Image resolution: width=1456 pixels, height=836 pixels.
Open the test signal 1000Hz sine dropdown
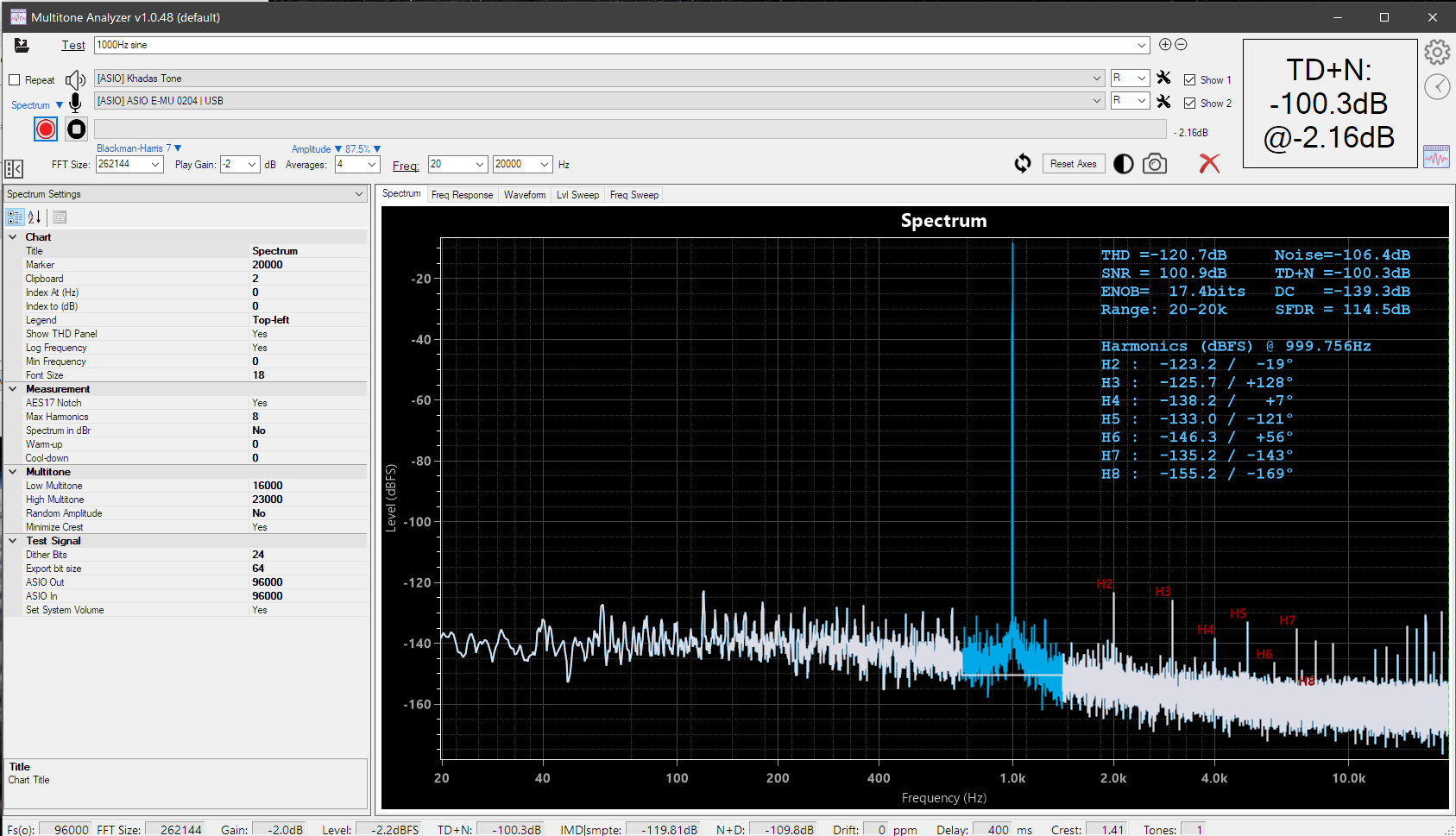[1142, 45]
